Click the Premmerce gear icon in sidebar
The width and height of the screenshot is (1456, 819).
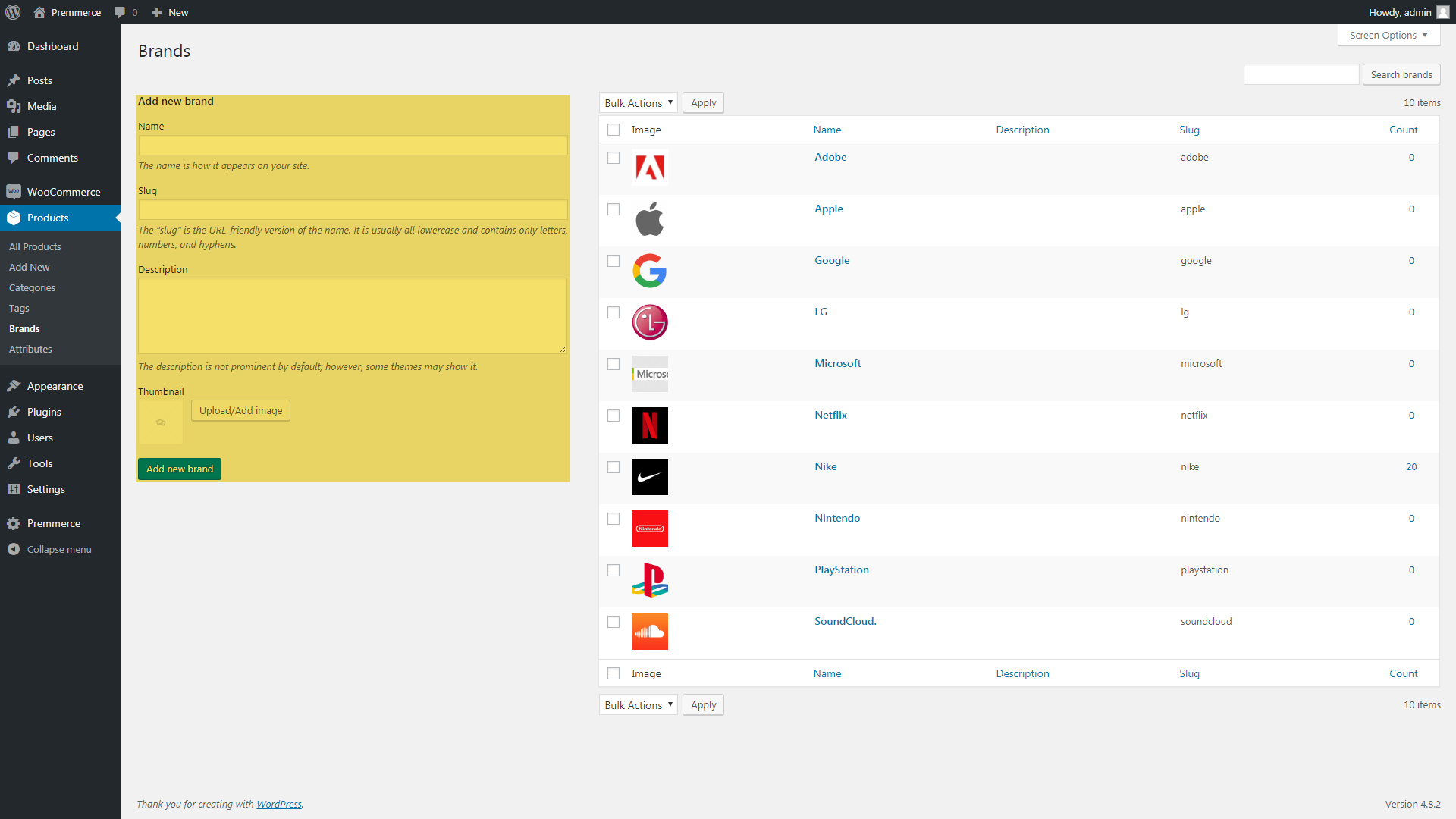click(x=14, y=523)
